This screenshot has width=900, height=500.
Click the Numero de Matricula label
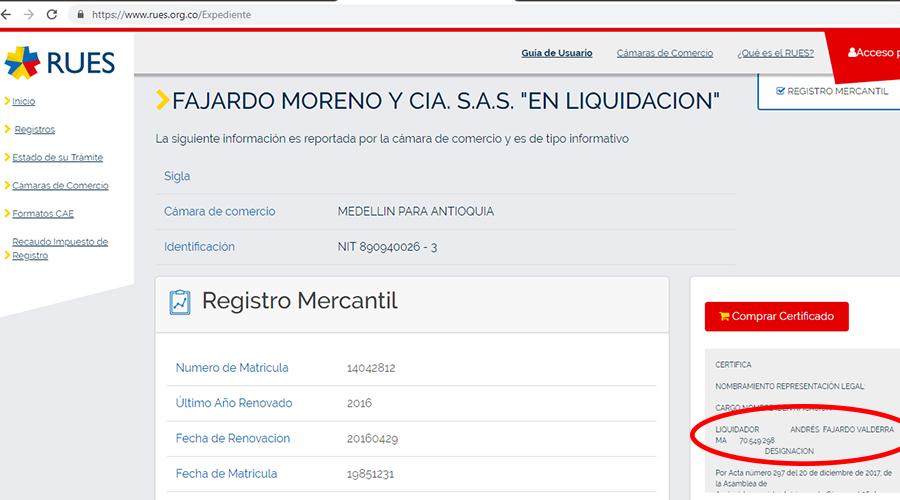point(232,368)
